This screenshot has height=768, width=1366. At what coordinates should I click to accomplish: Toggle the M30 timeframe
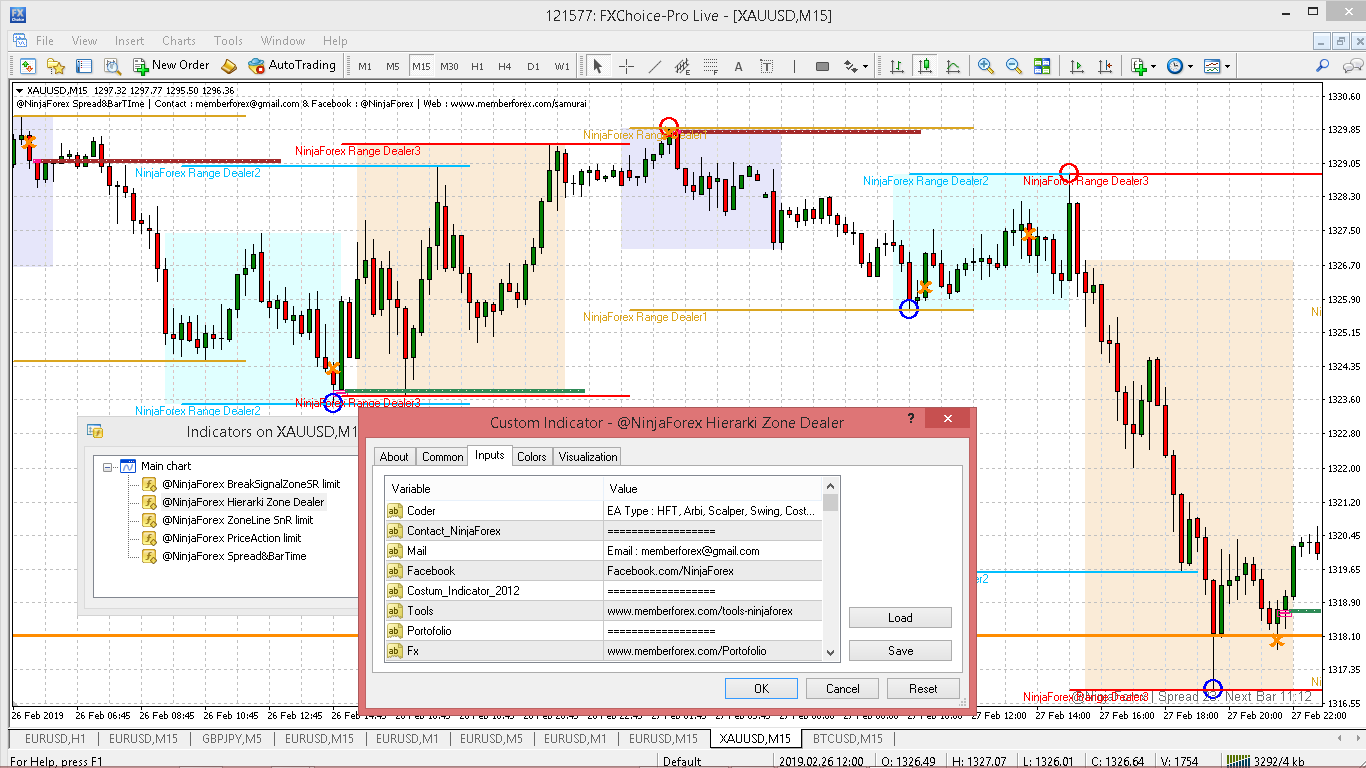pyautogui.click(x=449, y=66)
